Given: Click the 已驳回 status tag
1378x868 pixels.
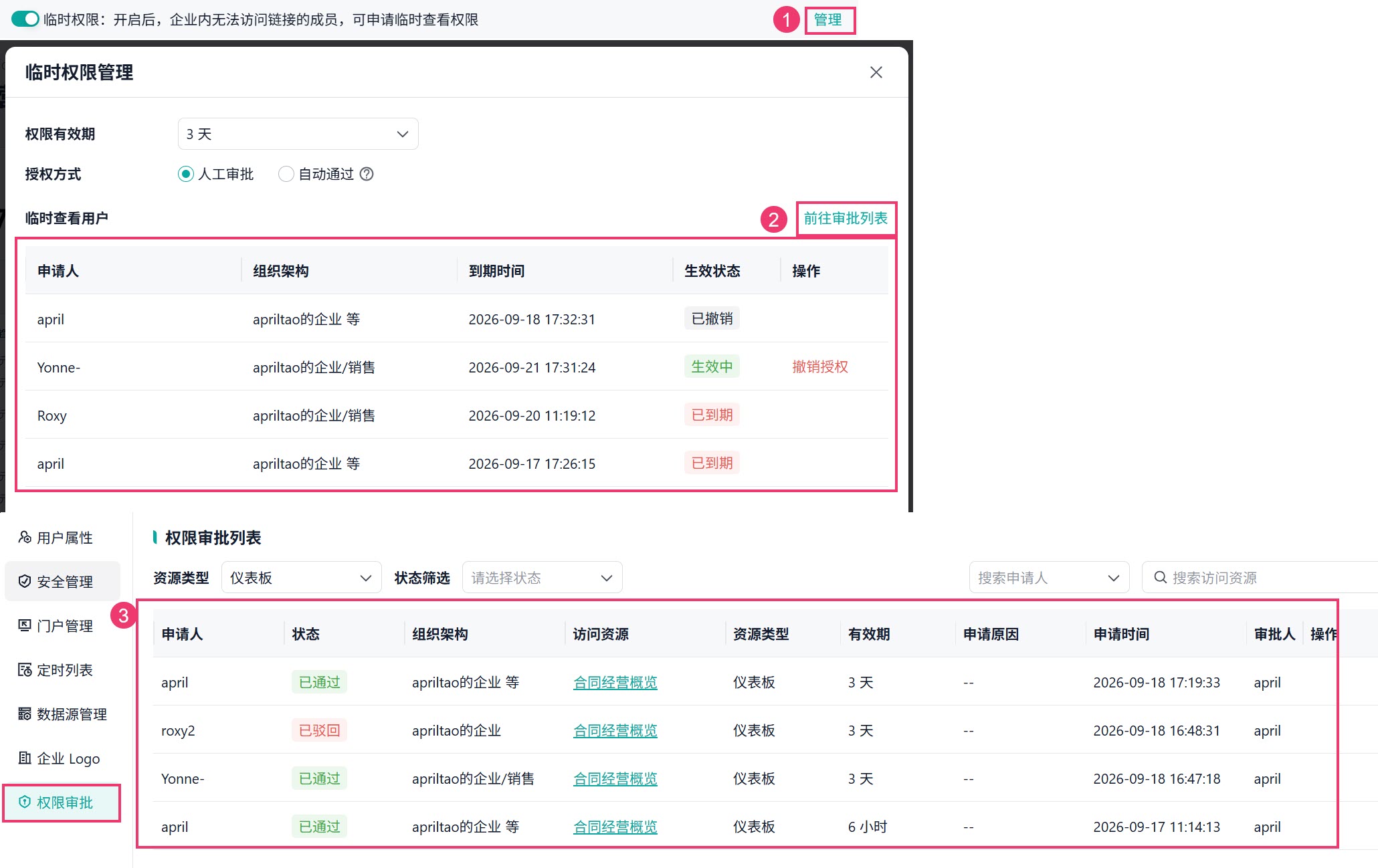Looking at the screenshot, I should pos(319,730).
